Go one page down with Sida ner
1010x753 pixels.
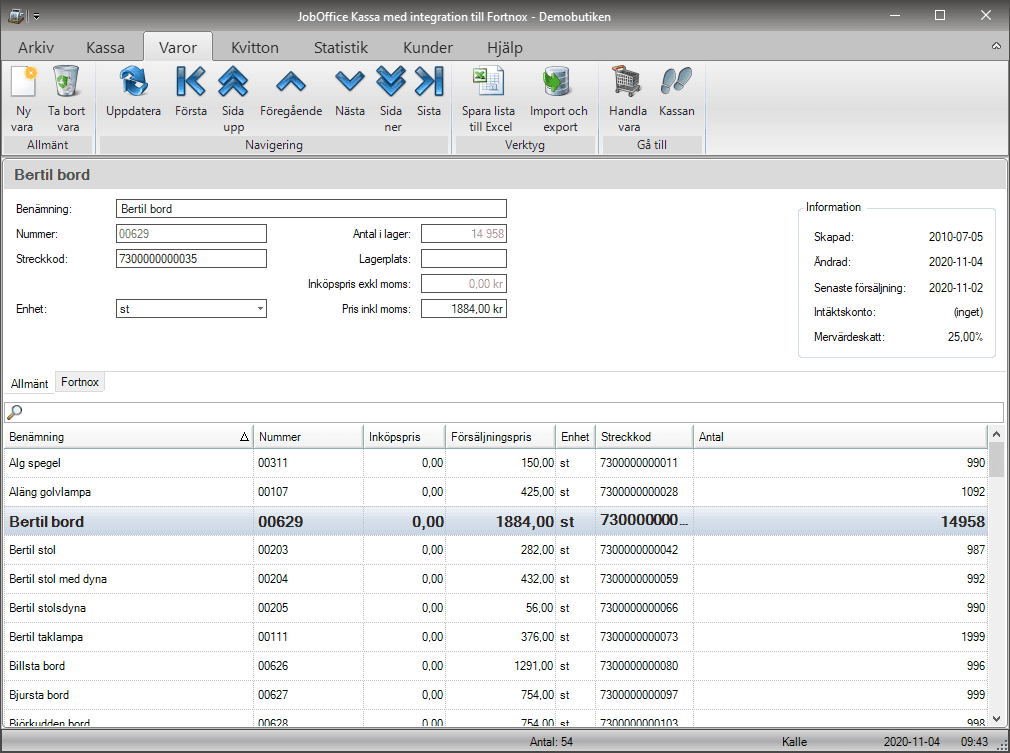(x=391, y=99)
